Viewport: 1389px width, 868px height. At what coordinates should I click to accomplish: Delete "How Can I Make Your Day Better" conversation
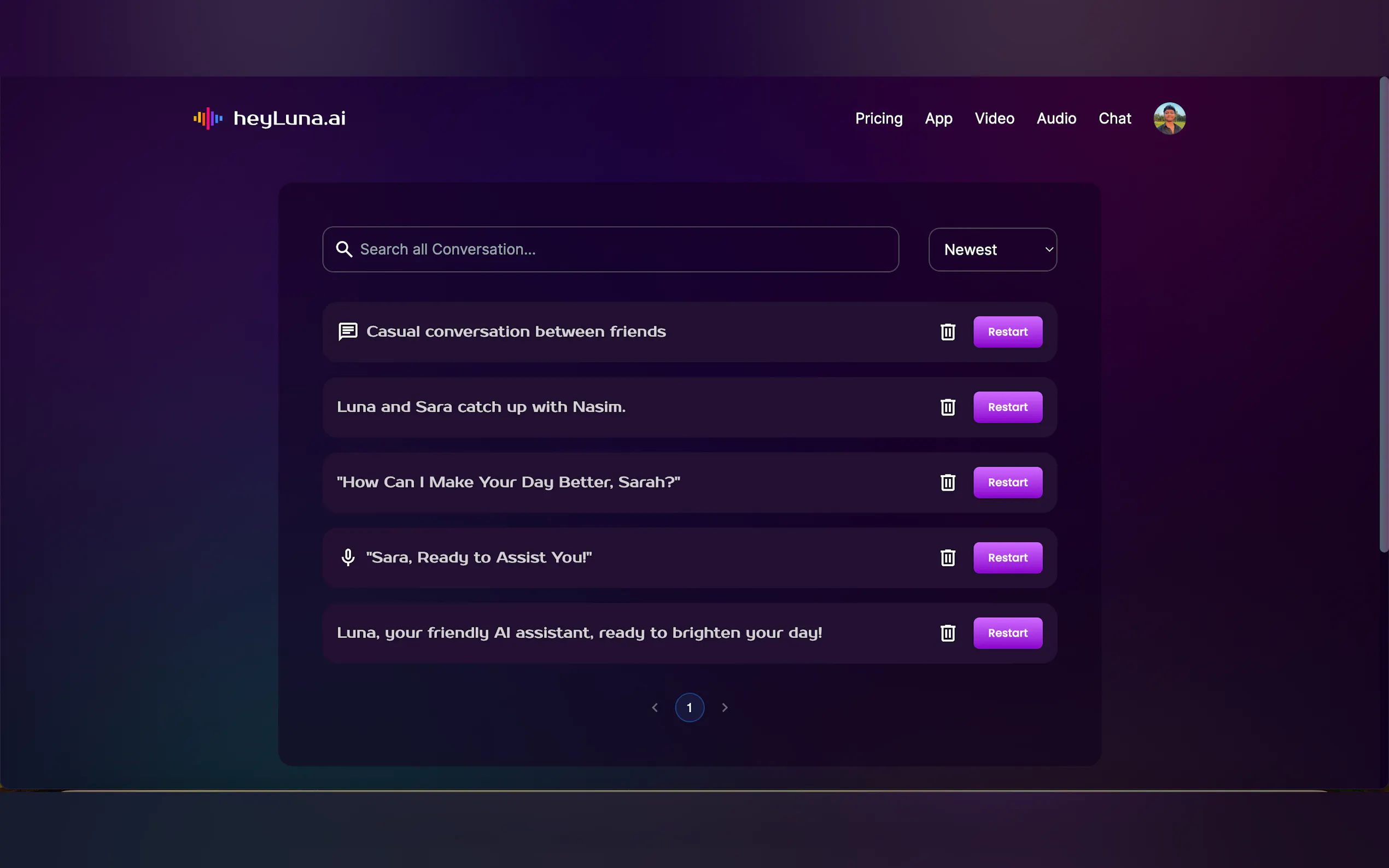click(948, 482)
